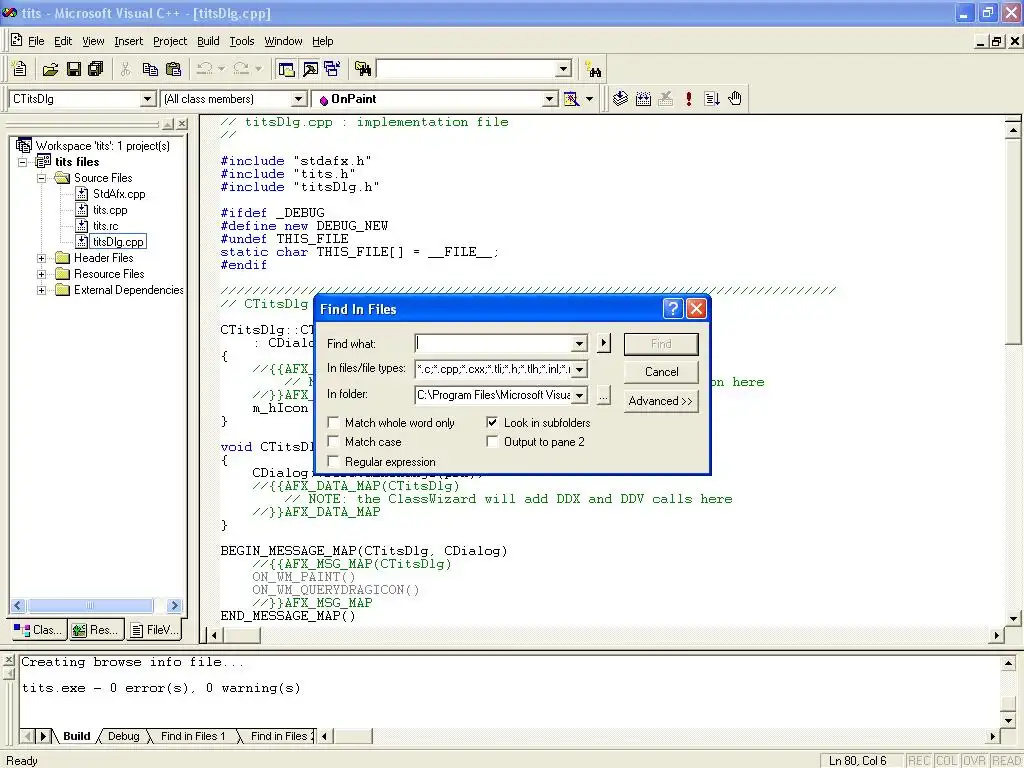Screen dimensions: 1024x768
Task: Click the WizardBar actions wand icon
Action: (571, 99)
